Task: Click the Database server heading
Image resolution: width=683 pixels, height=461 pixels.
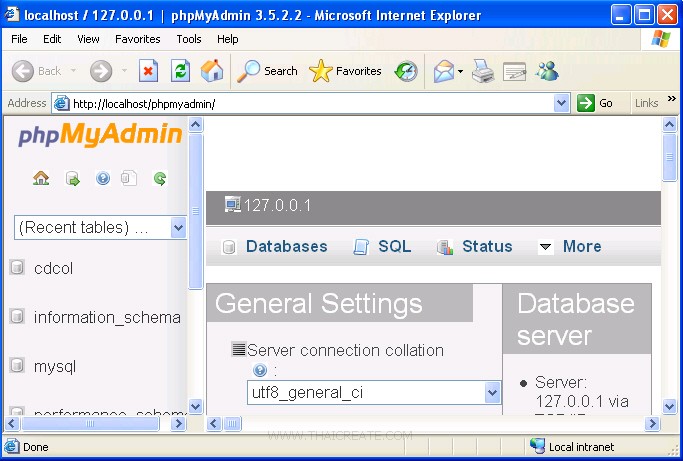Action: (x=575, y=319)
